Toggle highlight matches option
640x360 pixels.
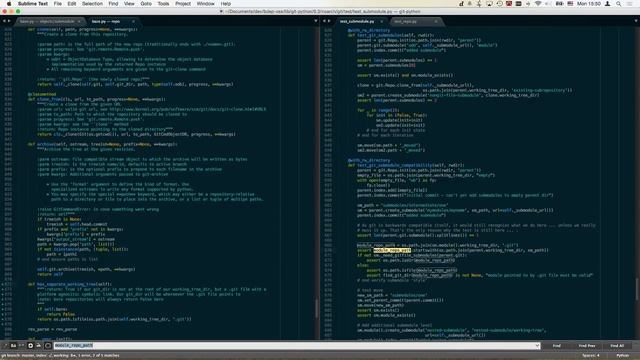tap(47, 345)
